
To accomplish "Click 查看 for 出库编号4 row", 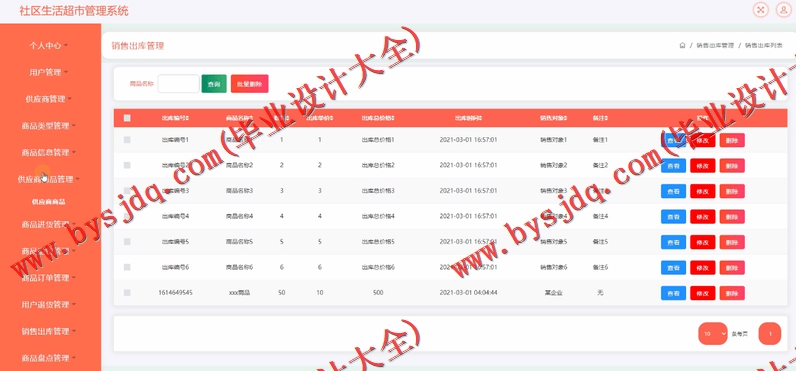I will point(673,217).
